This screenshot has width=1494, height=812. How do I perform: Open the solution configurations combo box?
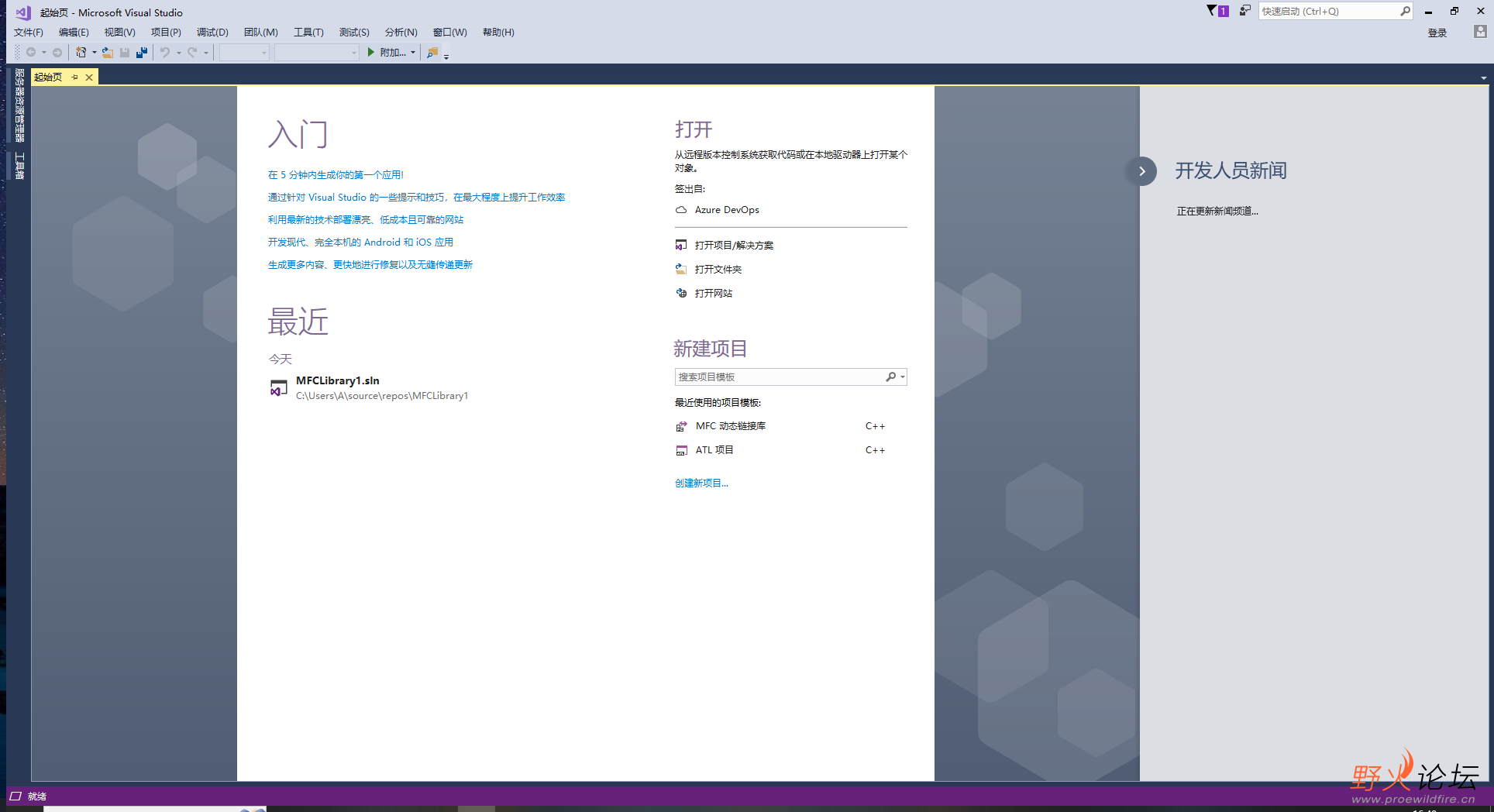pyautogui.click(x=244, y=53)
